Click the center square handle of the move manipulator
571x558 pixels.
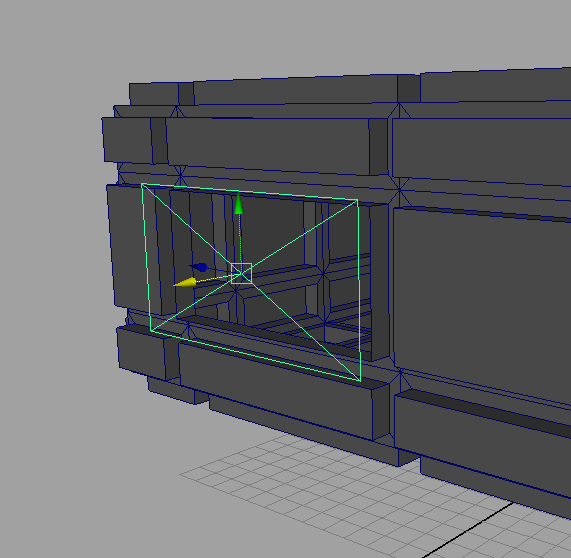pos(241,273)
